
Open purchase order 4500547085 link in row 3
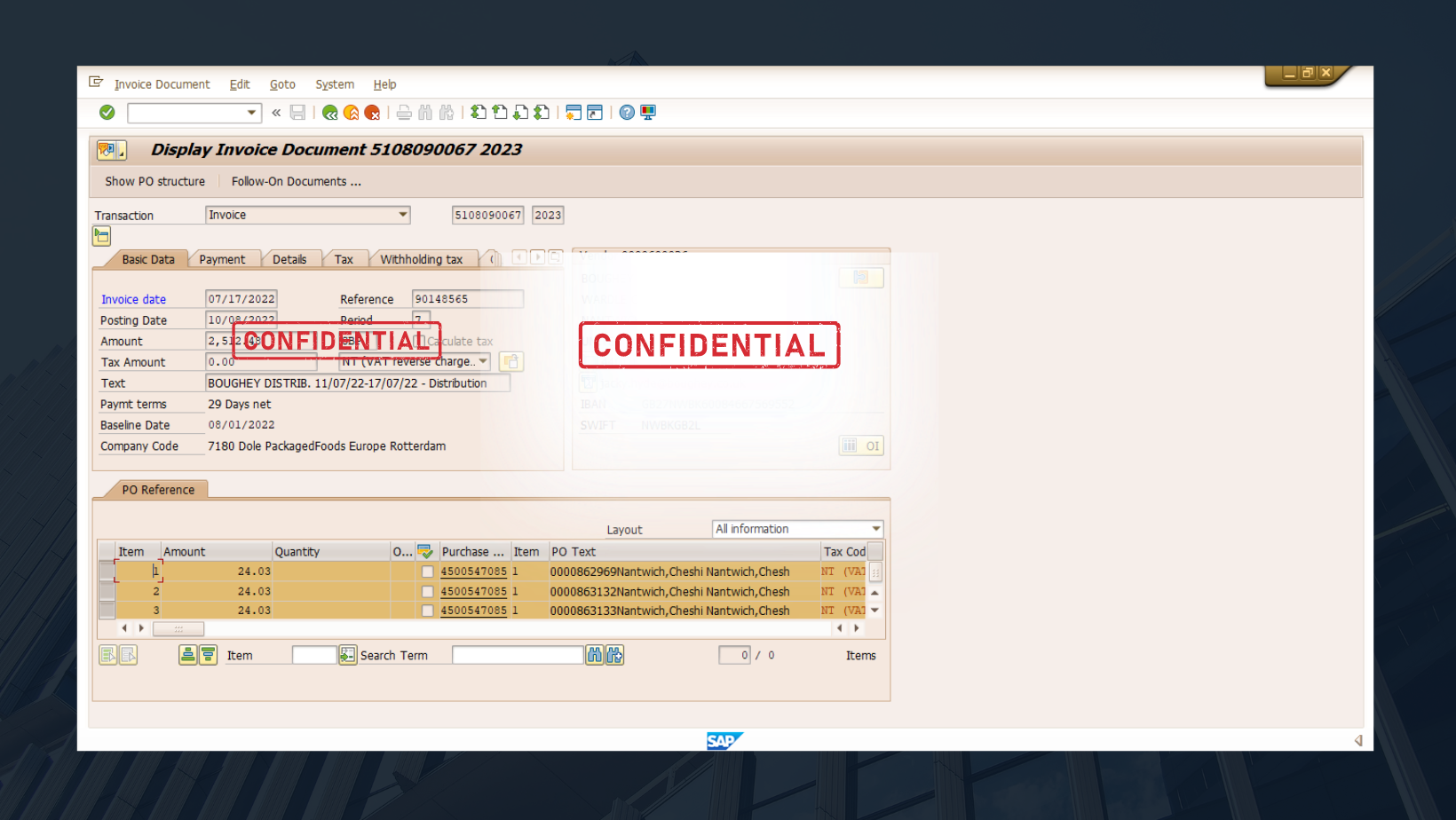474,611
